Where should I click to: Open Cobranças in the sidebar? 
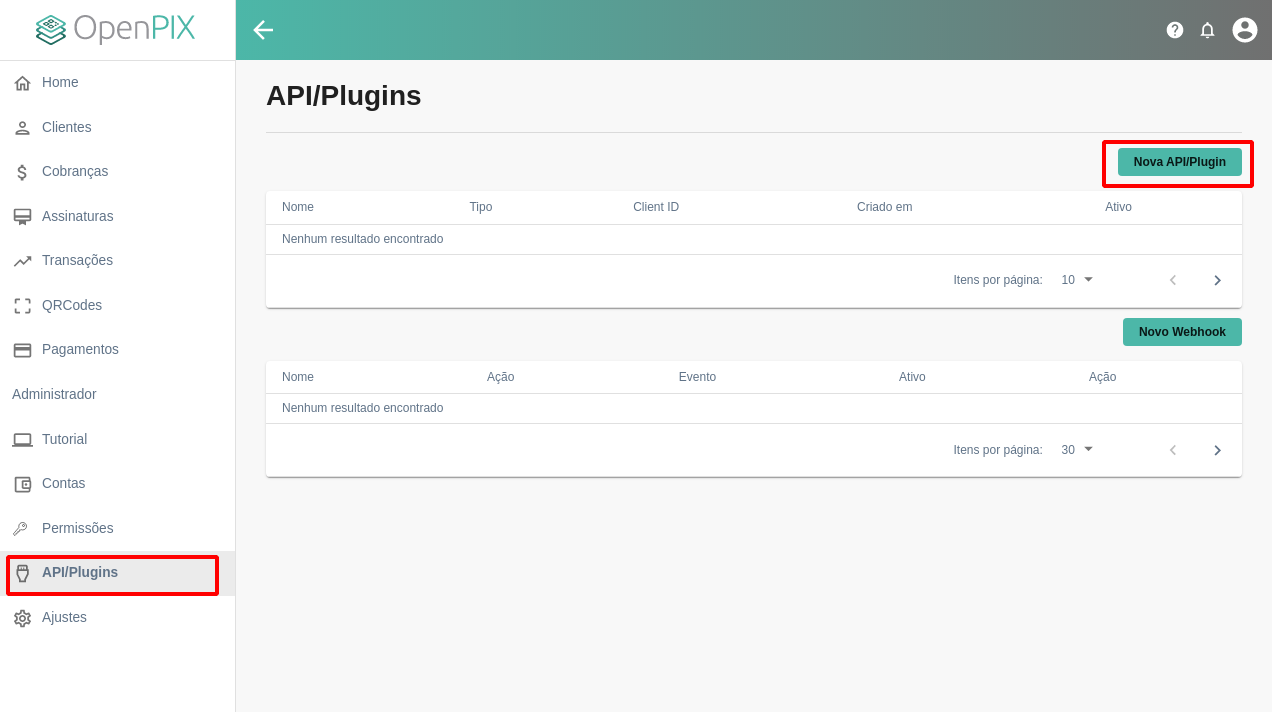tap(75, 171)
